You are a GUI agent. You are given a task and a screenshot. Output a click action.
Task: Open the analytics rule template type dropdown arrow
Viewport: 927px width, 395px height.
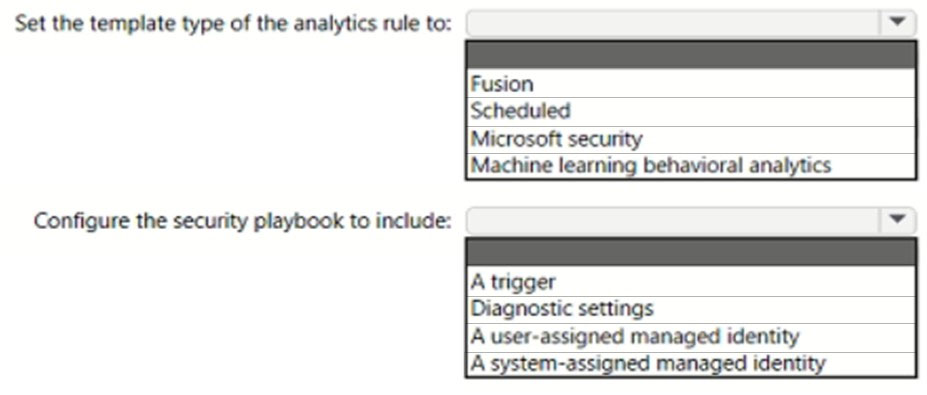click(897, 23)
